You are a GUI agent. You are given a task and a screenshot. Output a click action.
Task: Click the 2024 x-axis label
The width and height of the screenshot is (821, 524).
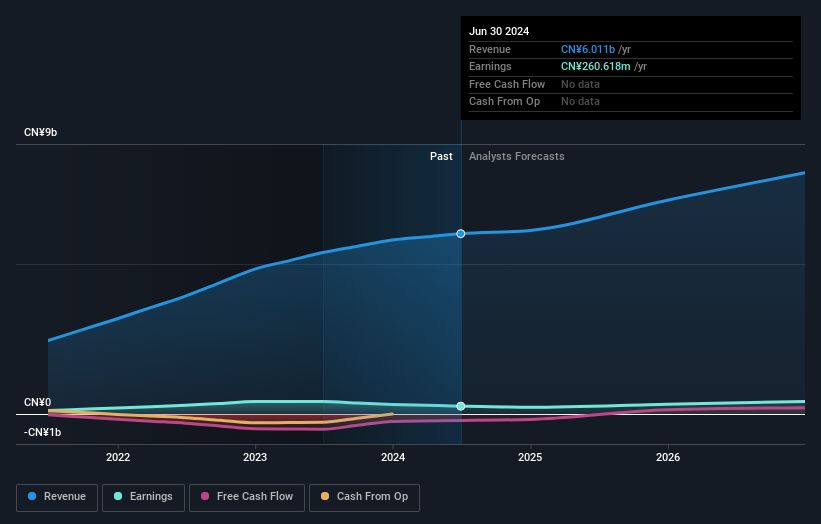point(393,457)
